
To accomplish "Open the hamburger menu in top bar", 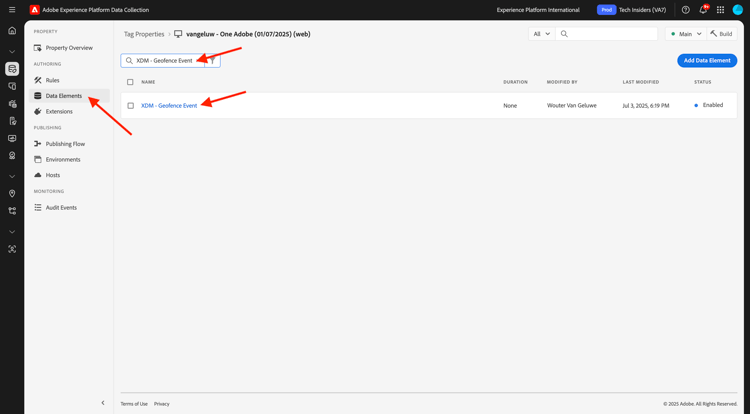I will click(12, 10).
